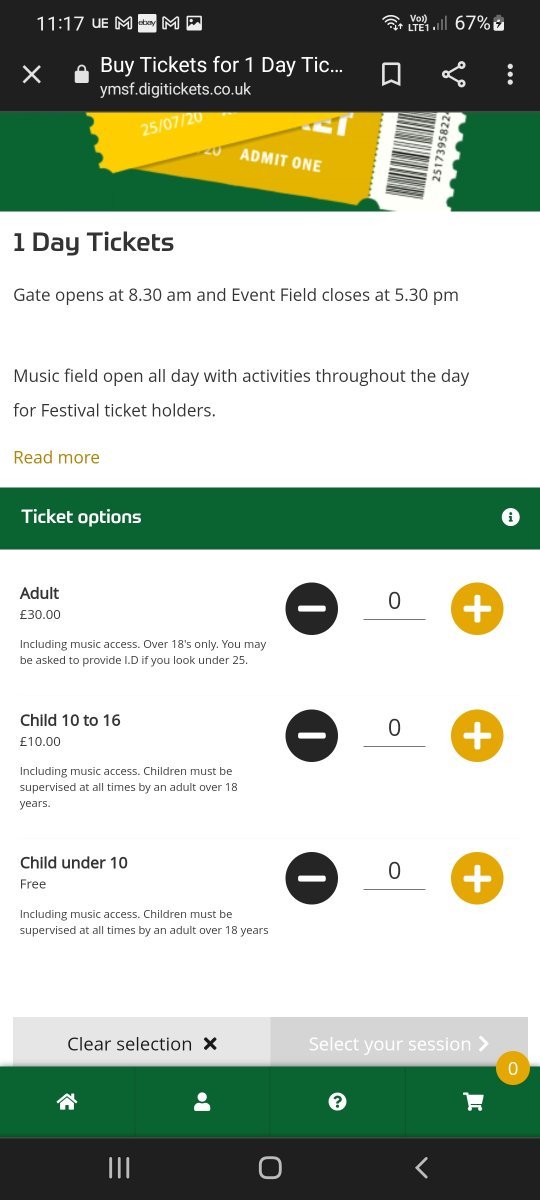This screenshot has width=540, height=1200.
Task: Clear selection of tickets
Action: (141, 1042)
